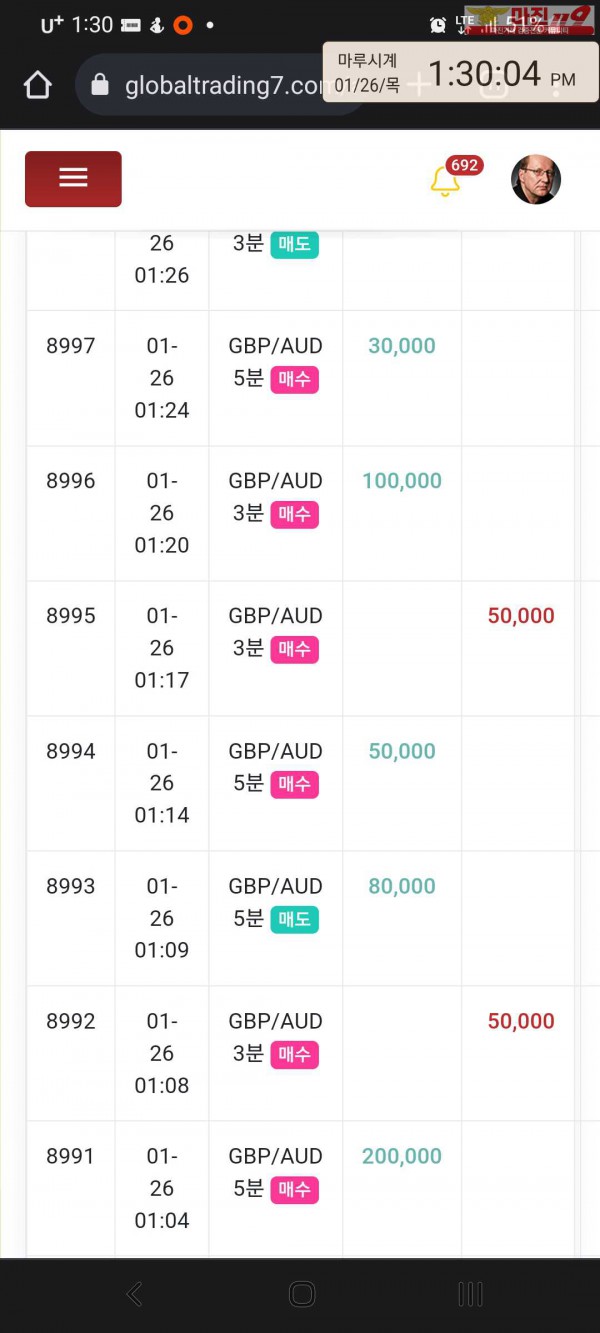This screenshot has height=1333, width=600.
Task: Go to browser home page icon
Action: click(38, 85)
